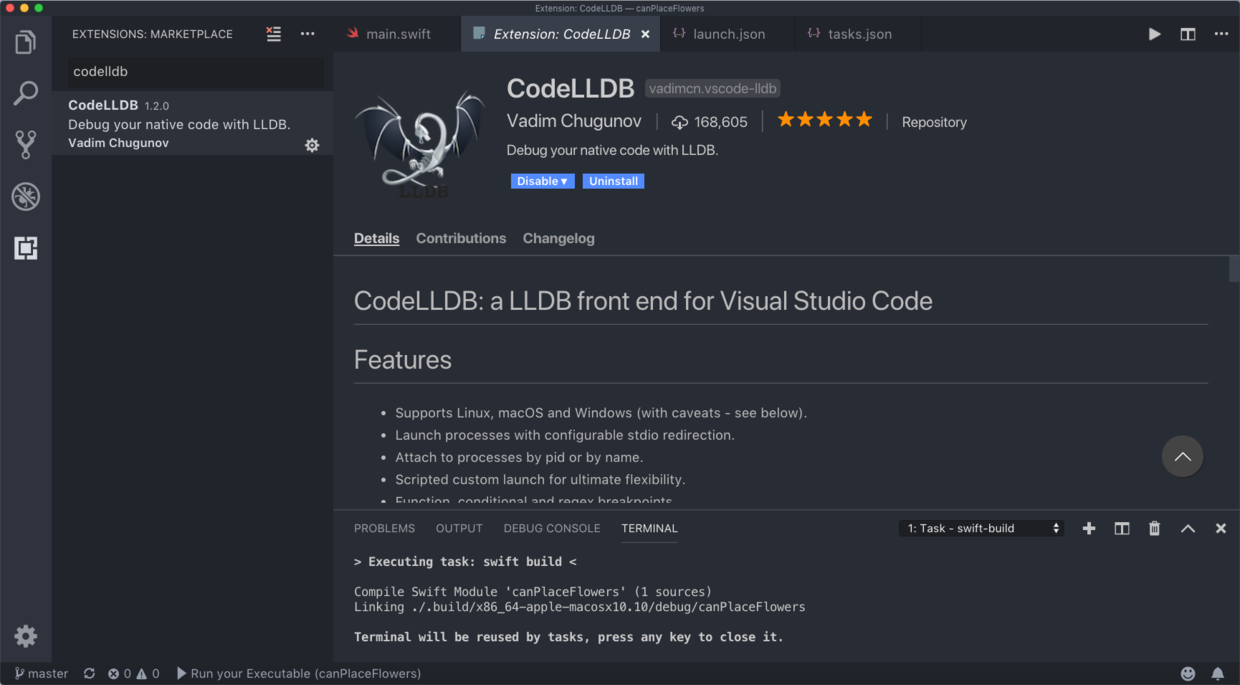Clear extensions search results icon

pos(273,34)
